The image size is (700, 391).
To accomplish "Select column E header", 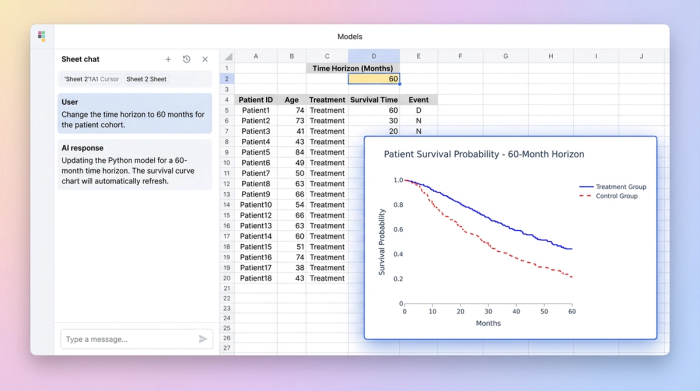I will point(418,56).
